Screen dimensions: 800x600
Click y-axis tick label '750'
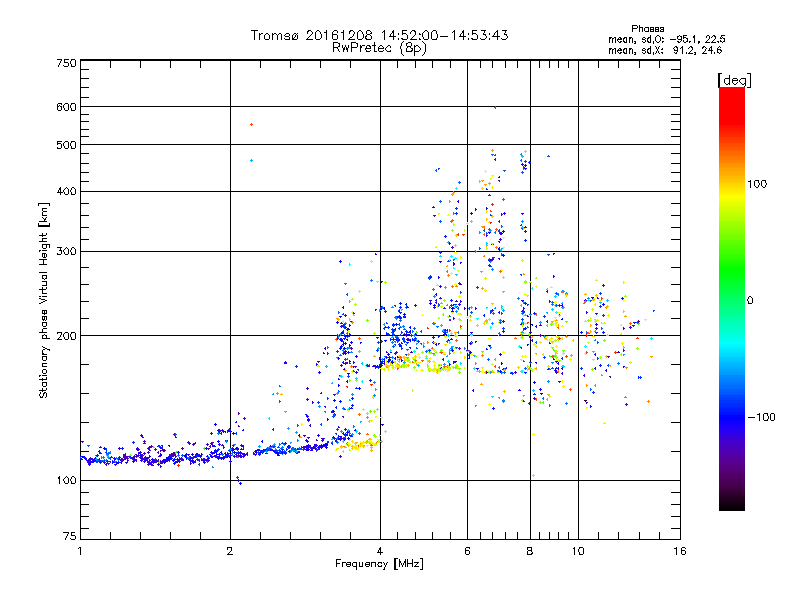[67, 63]
